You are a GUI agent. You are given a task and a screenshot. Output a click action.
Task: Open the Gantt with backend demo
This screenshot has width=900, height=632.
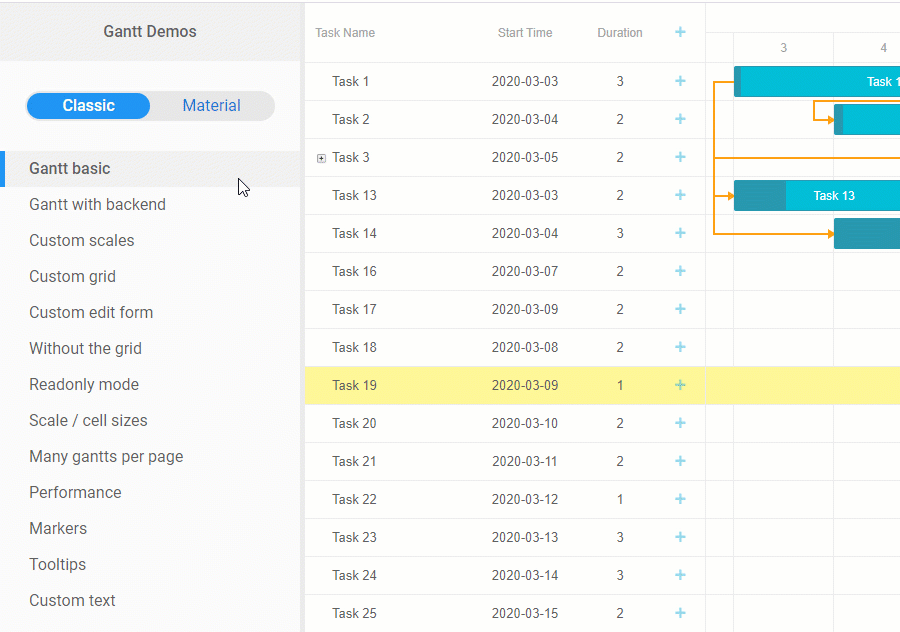click(97, 204)
